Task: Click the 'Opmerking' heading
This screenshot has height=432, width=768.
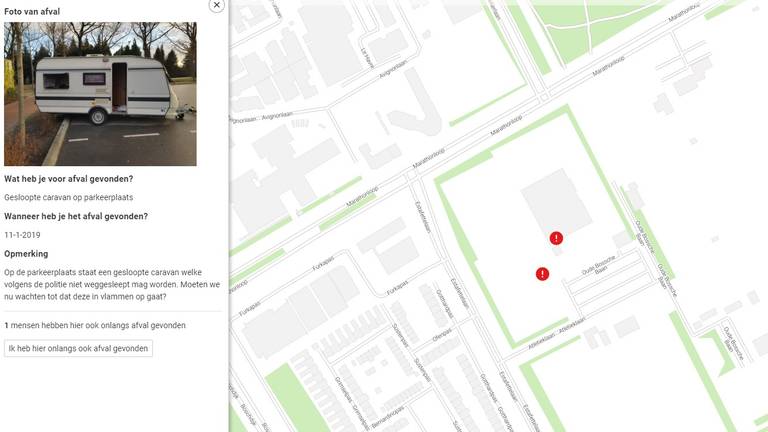Action: pos(26,254)
